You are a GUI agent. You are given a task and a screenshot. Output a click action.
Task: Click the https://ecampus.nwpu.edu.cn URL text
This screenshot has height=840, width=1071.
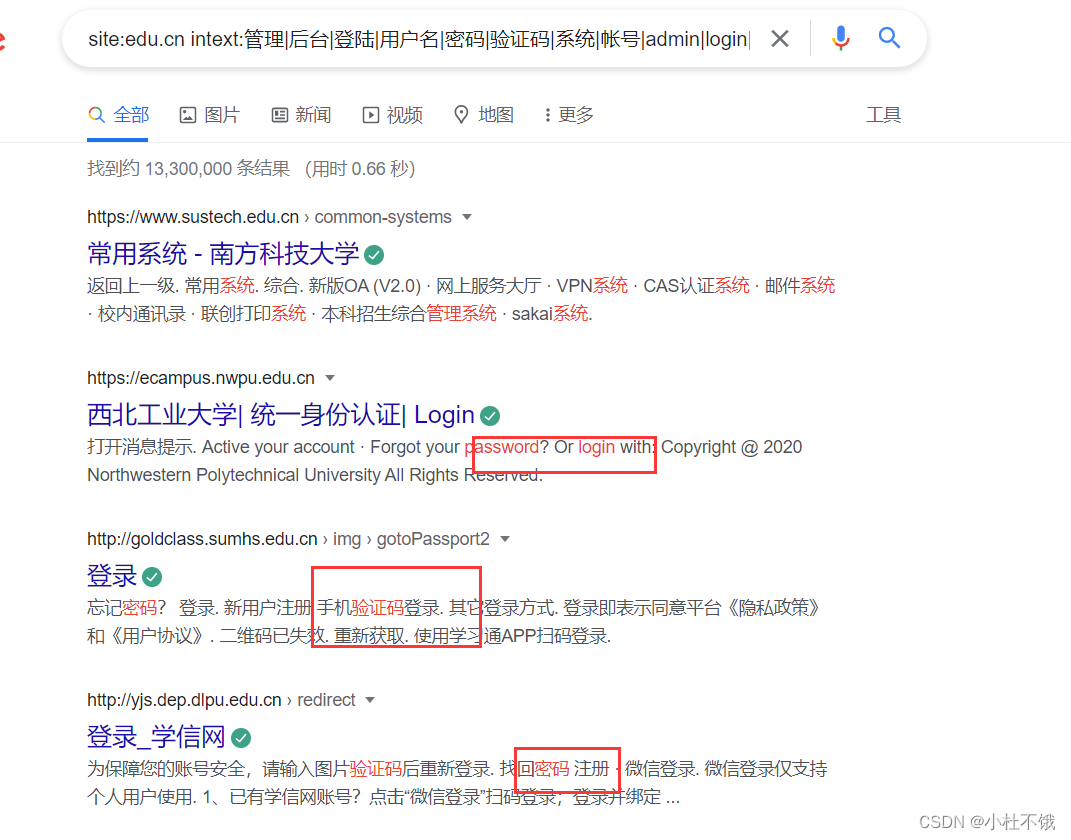point(201,378)
